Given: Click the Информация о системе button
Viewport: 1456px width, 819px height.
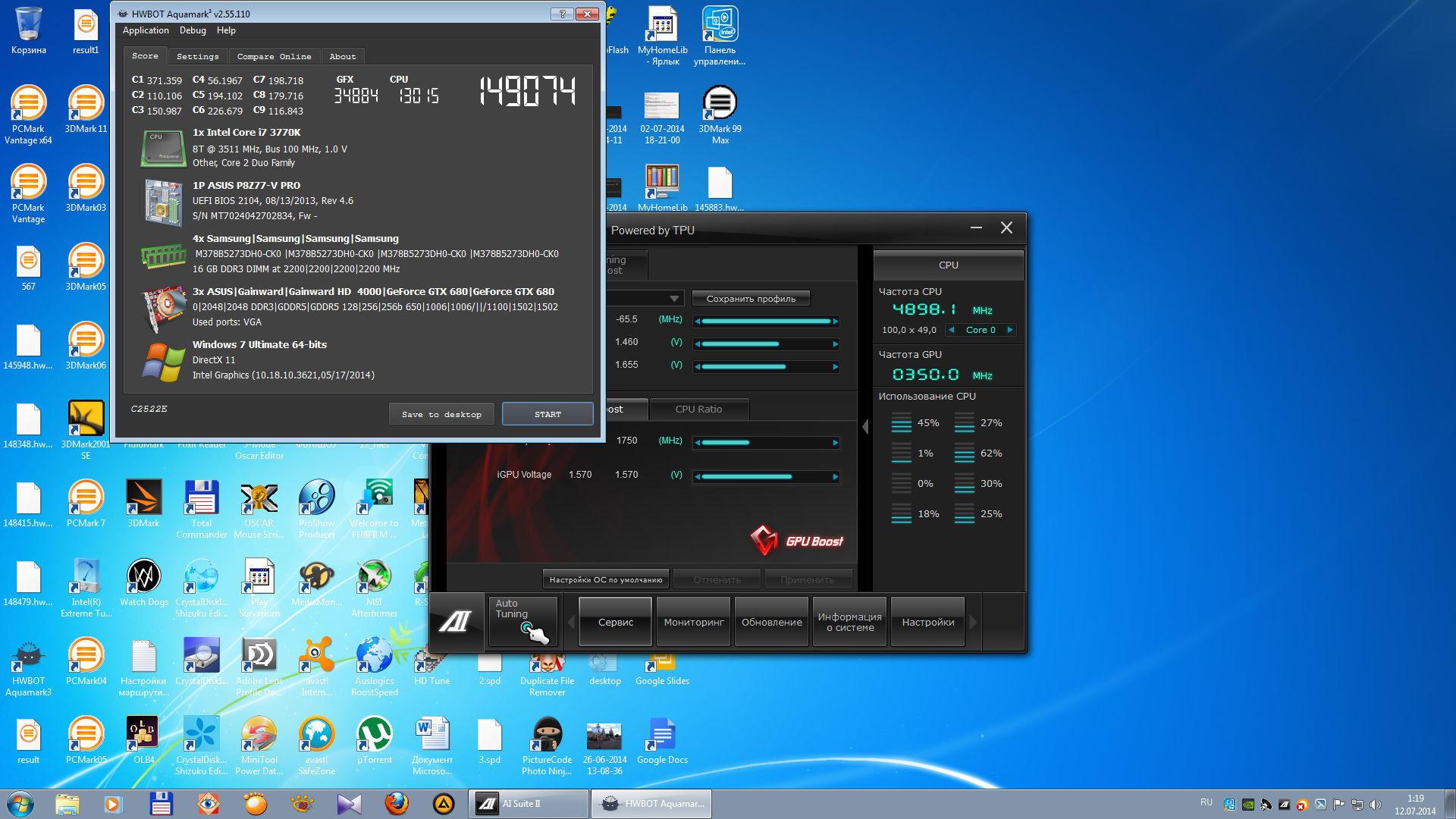Looking at the screenshot, I should (849, 622).
